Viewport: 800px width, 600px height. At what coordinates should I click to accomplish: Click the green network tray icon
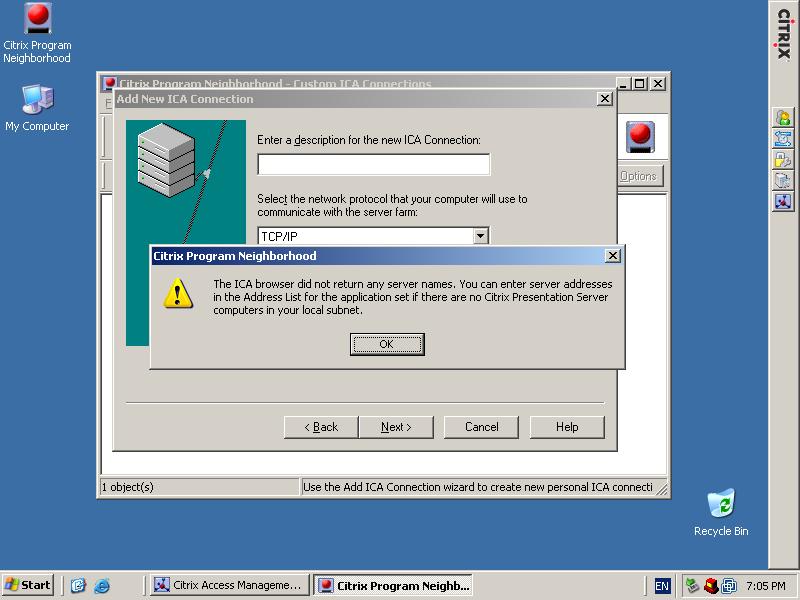[x=692, y=585]
